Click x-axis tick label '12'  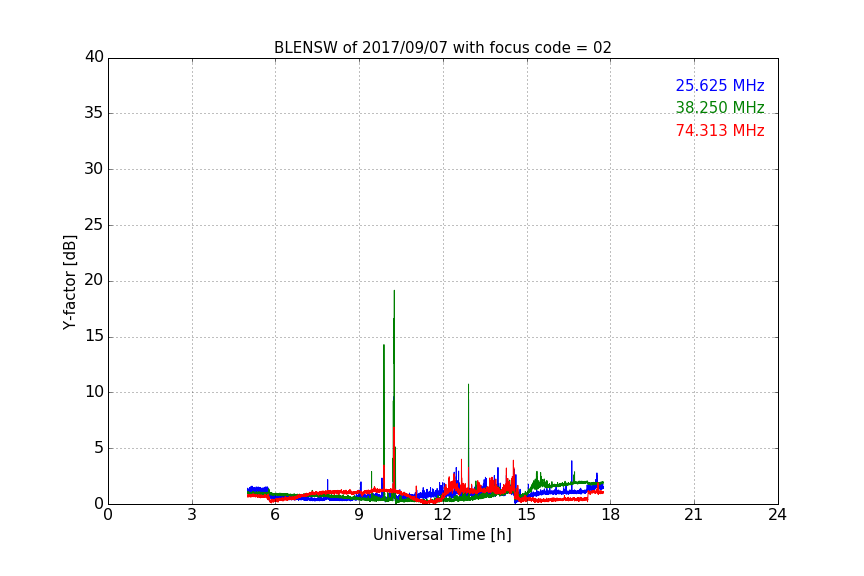click(443, 515)
